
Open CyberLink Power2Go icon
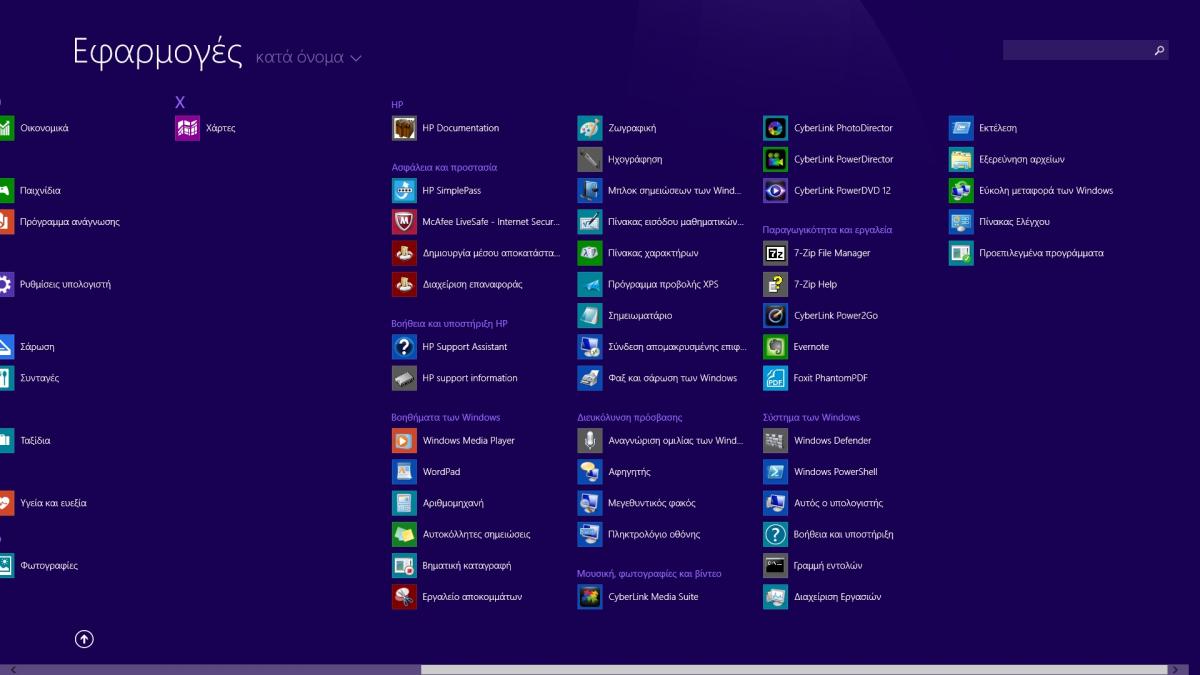776,315
